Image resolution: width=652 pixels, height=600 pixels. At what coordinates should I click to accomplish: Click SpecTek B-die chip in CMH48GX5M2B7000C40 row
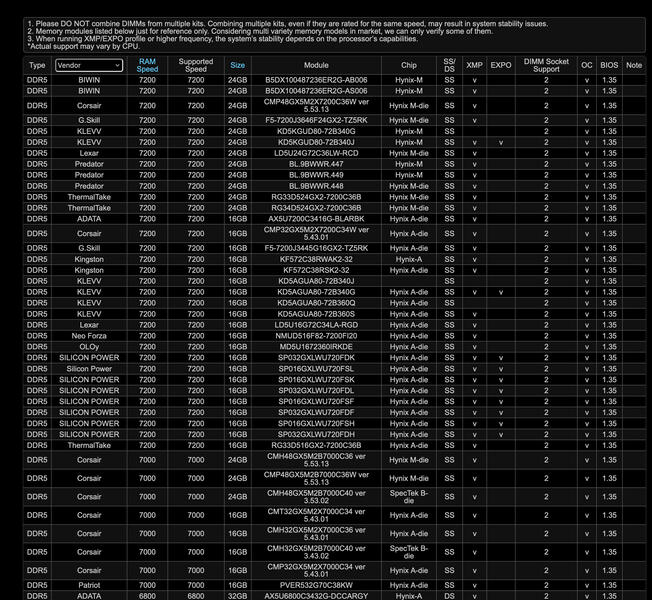(x=409, y=496)
